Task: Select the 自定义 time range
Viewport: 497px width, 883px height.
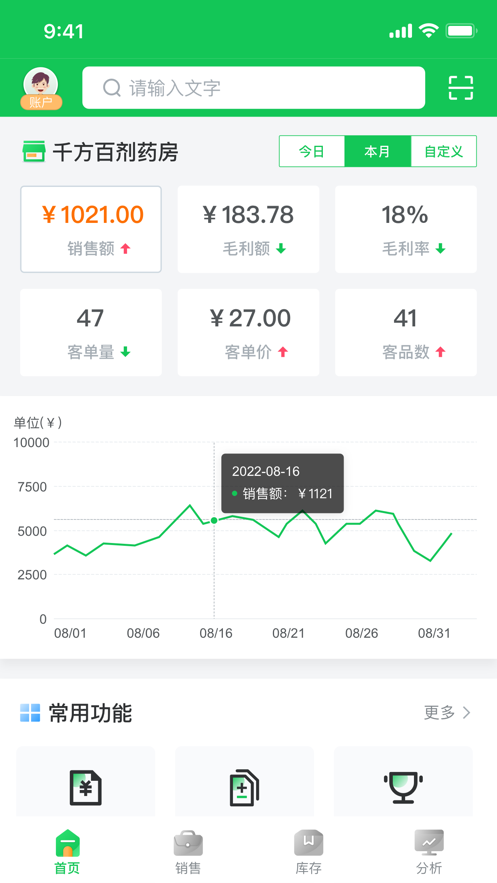Action: (x=444, y=151)
